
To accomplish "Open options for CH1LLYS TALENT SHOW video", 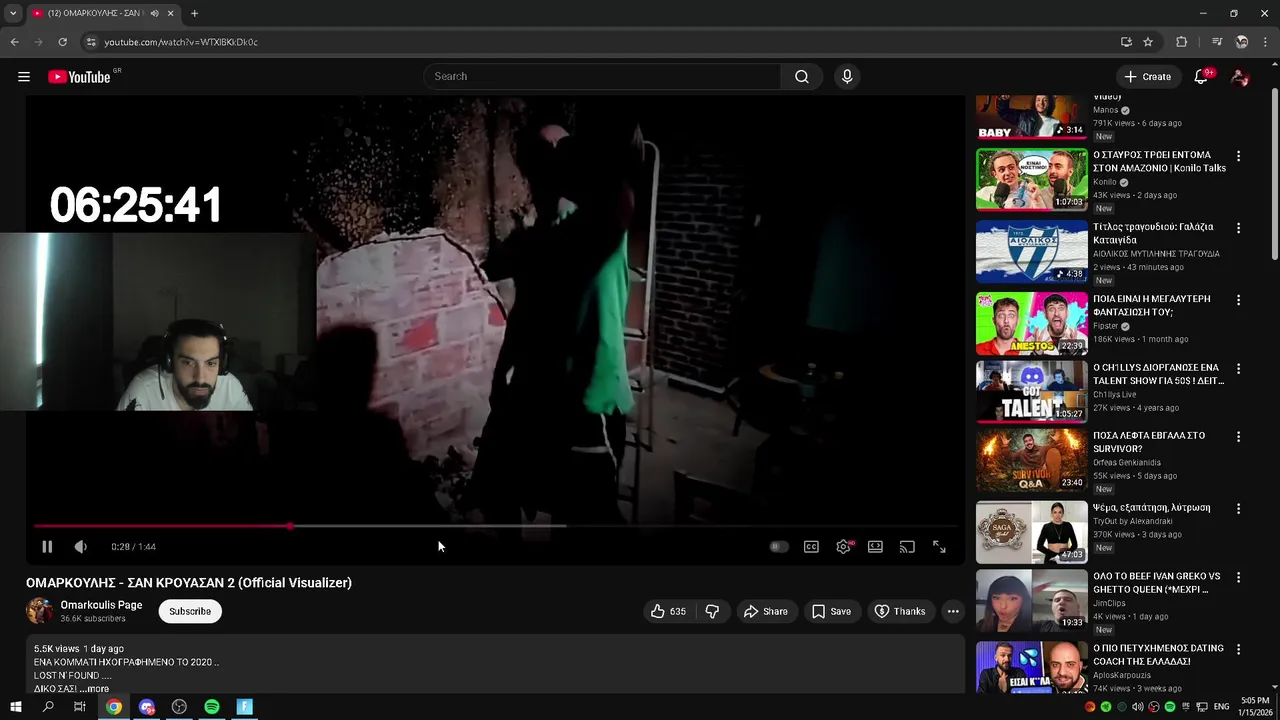I will [x=1238, y=369].
